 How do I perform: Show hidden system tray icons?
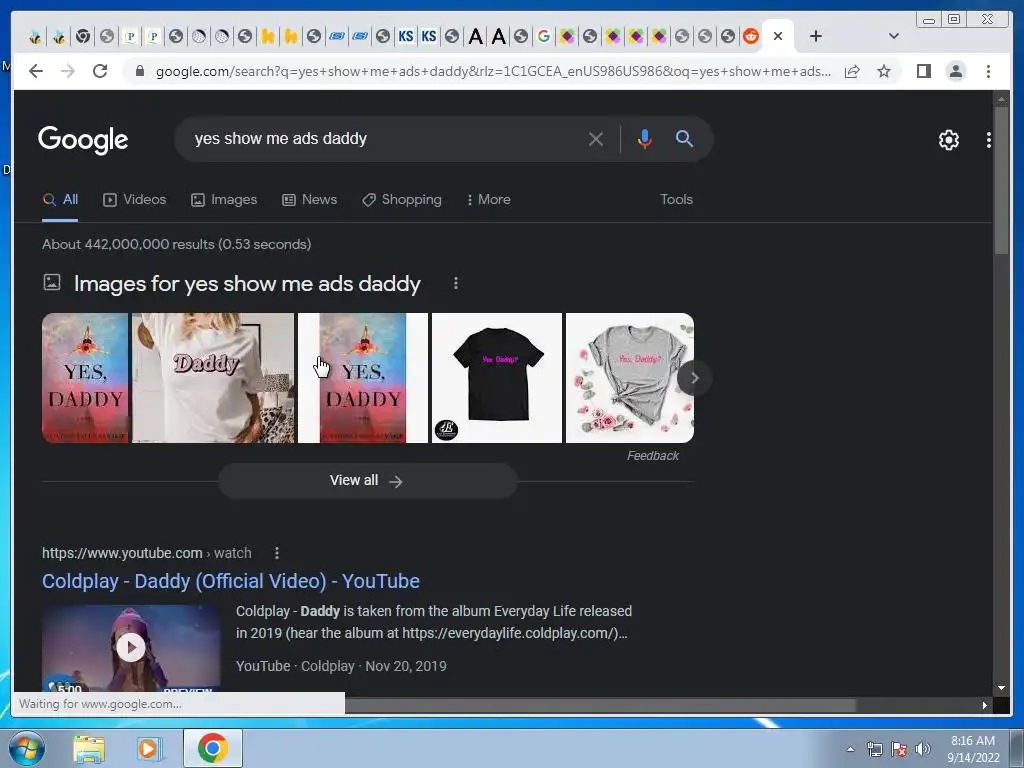(x=850, y=749)
